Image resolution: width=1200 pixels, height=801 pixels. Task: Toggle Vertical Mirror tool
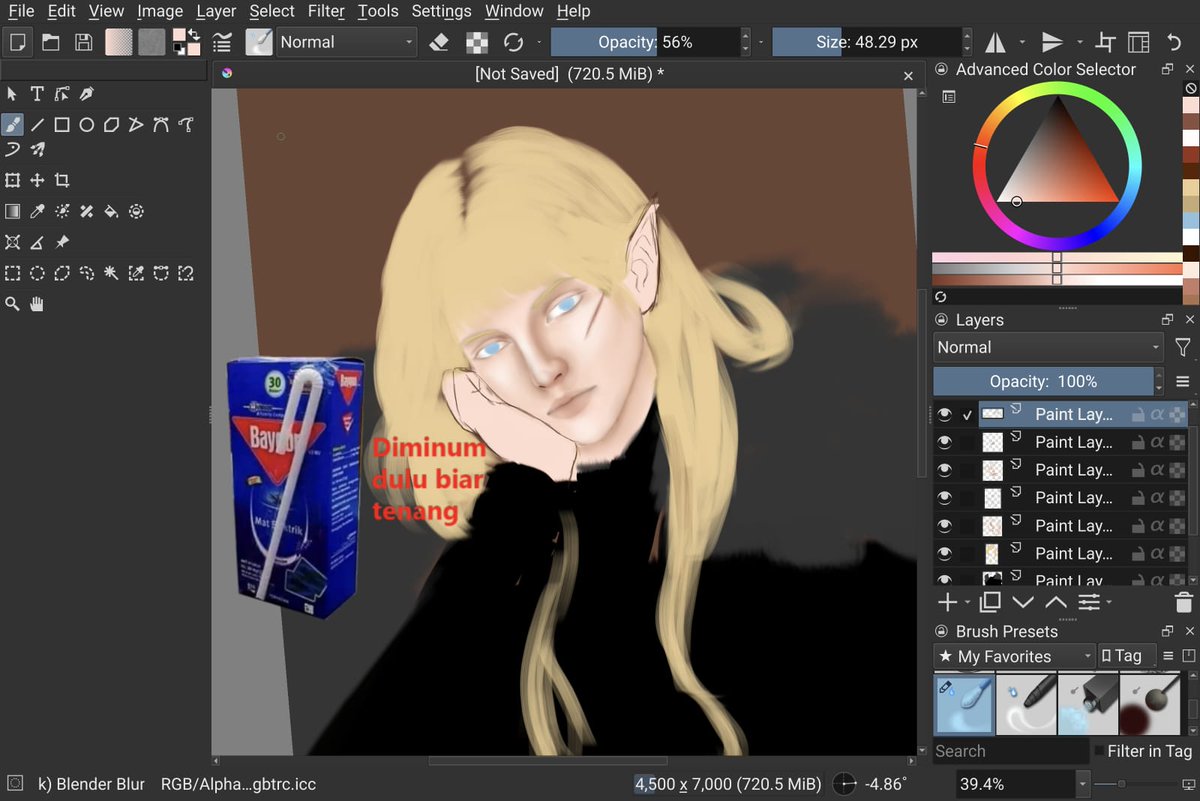(x=1052, y=42)
